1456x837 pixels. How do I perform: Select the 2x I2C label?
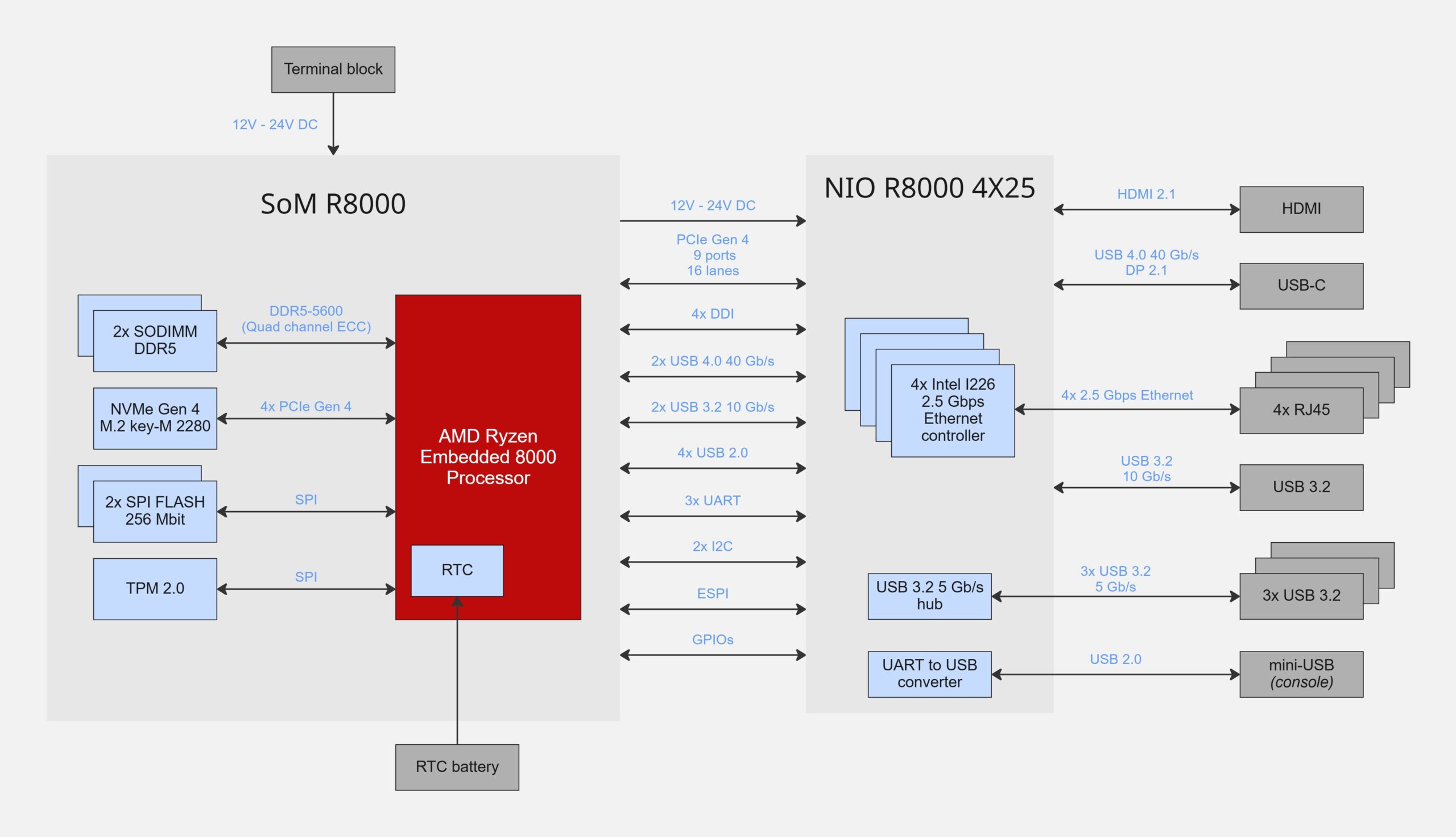(713, 546)
